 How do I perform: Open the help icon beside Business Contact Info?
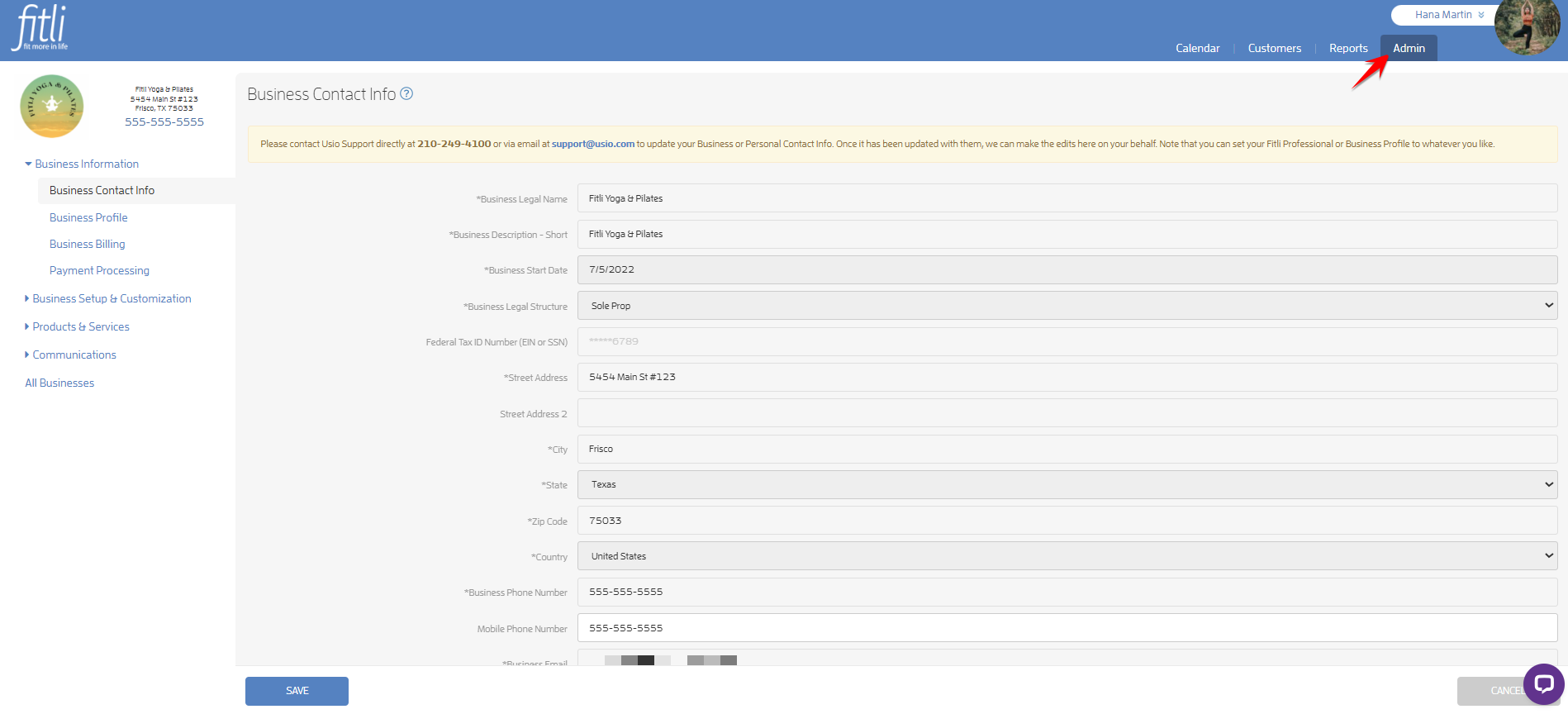pyautogui.click(x=406, y=94)
